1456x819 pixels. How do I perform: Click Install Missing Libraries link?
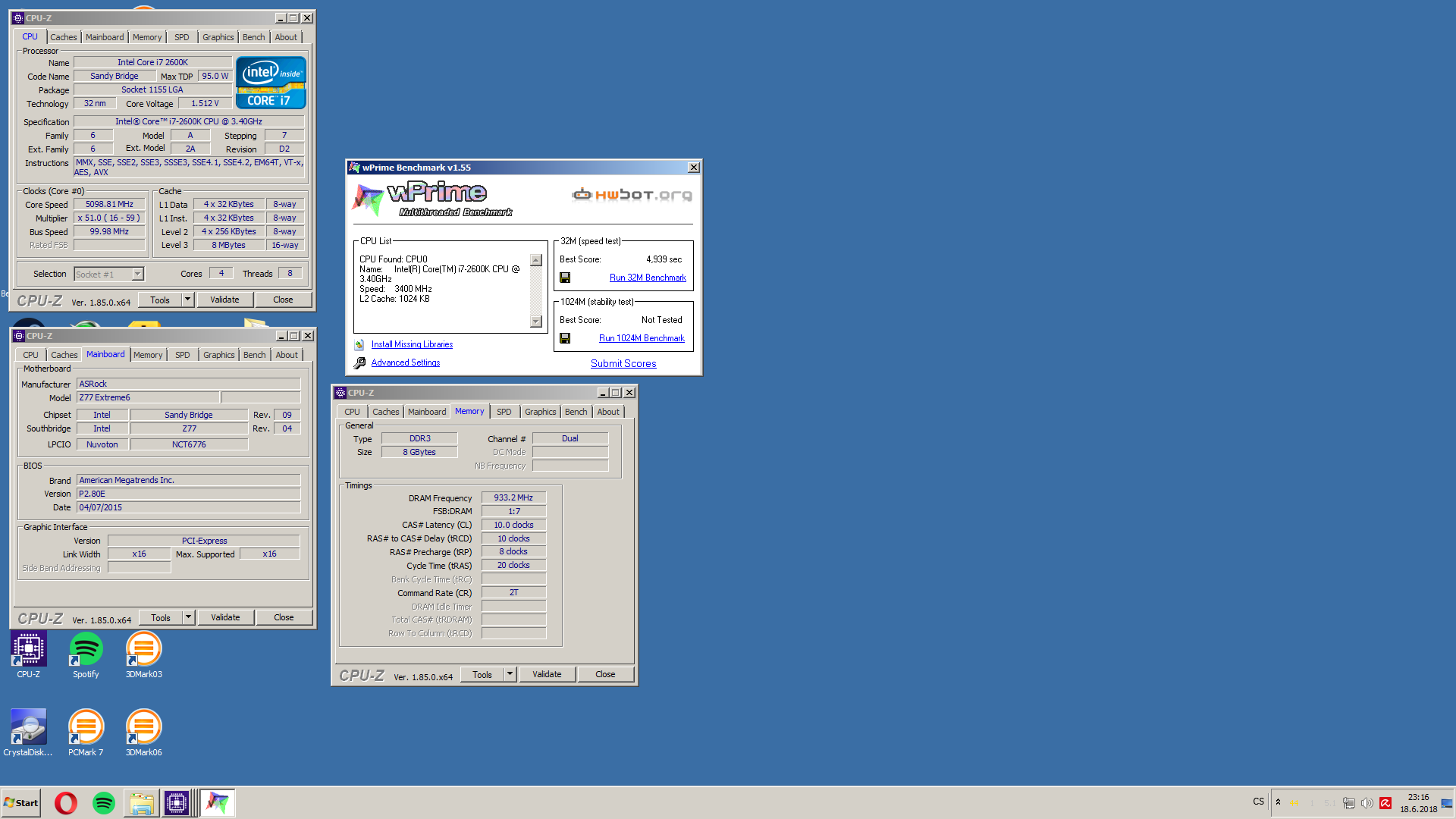412,345
